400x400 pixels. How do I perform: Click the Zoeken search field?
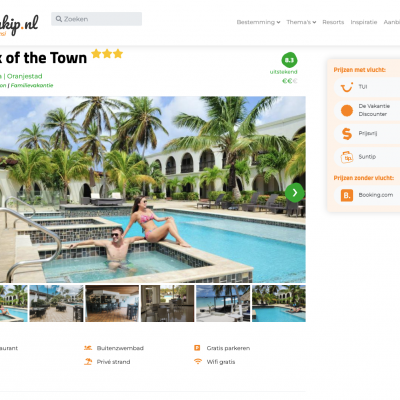point(96,19)
